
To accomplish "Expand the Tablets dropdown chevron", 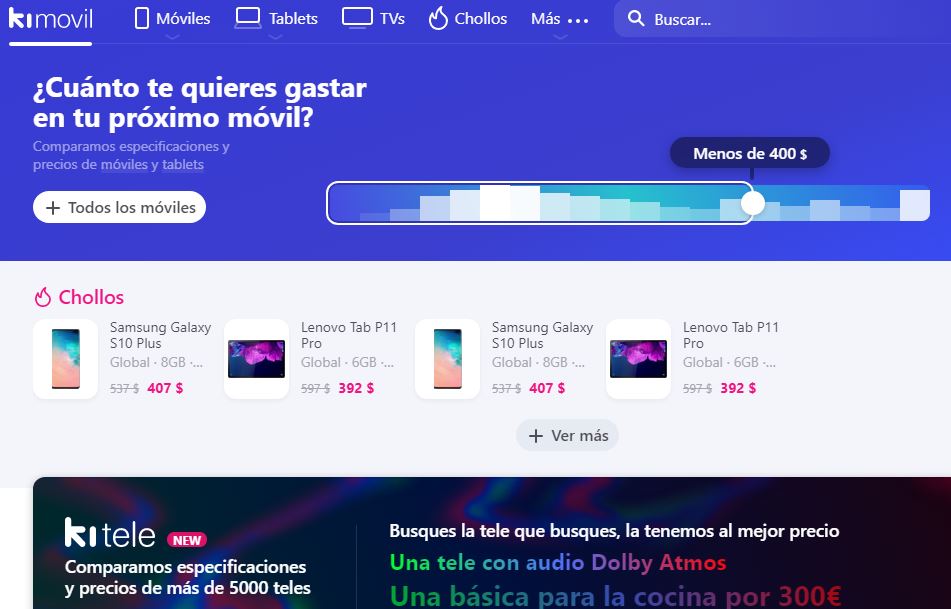I will pos(275,37).
